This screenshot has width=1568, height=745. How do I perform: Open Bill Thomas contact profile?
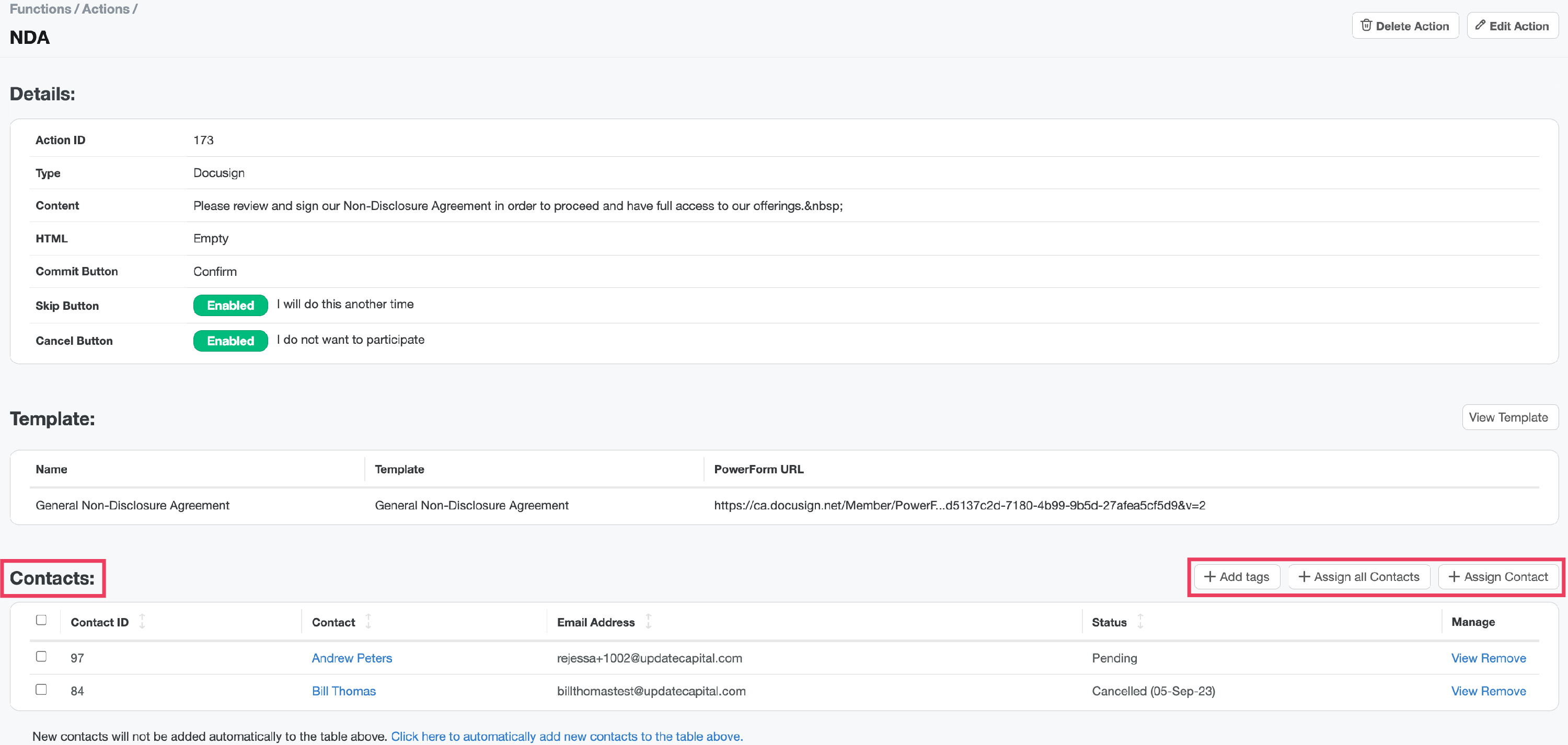tap(343, 691)
